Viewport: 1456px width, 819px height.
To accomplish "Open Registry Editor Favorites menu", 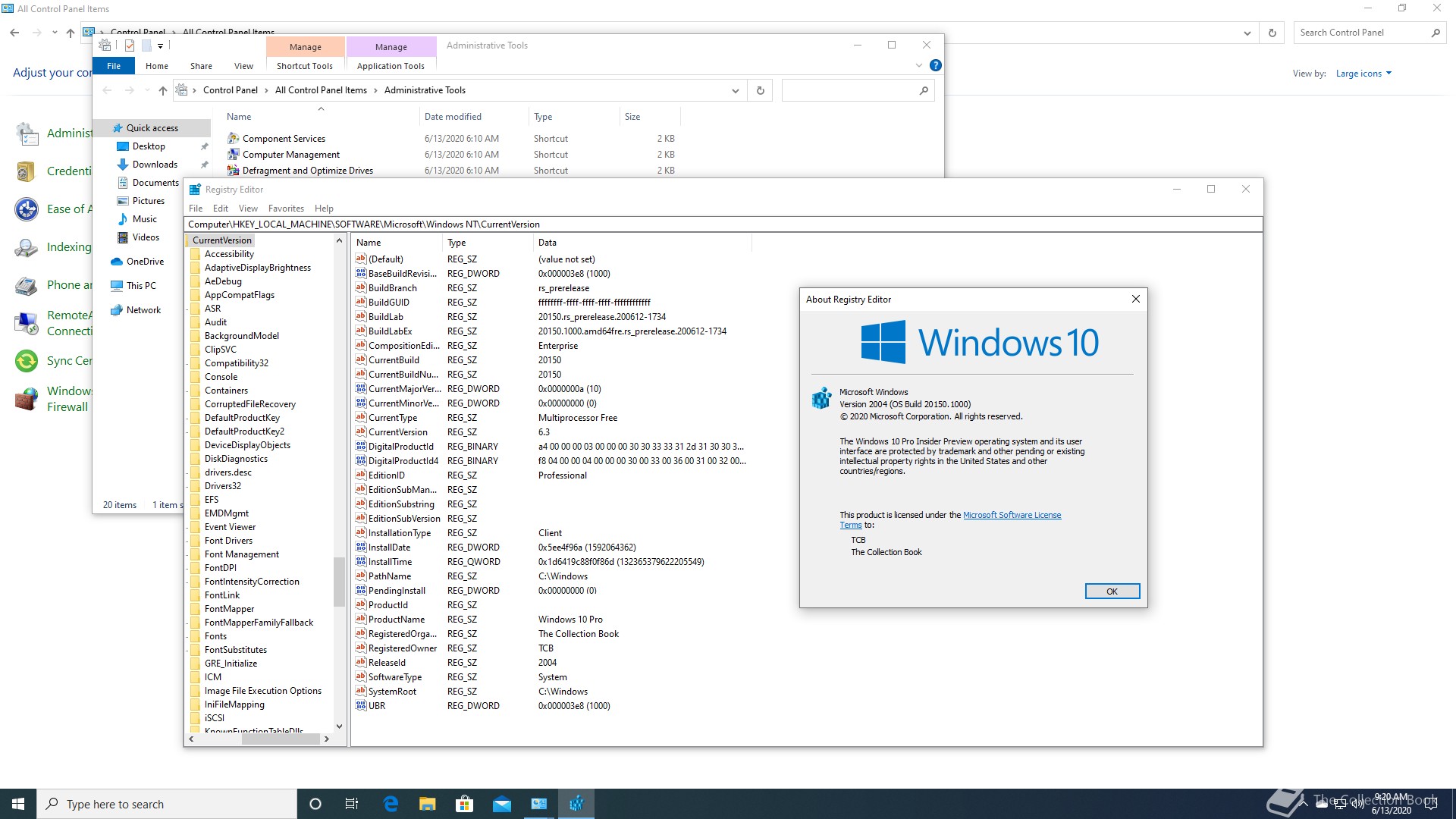I will (x=286, y=209).
